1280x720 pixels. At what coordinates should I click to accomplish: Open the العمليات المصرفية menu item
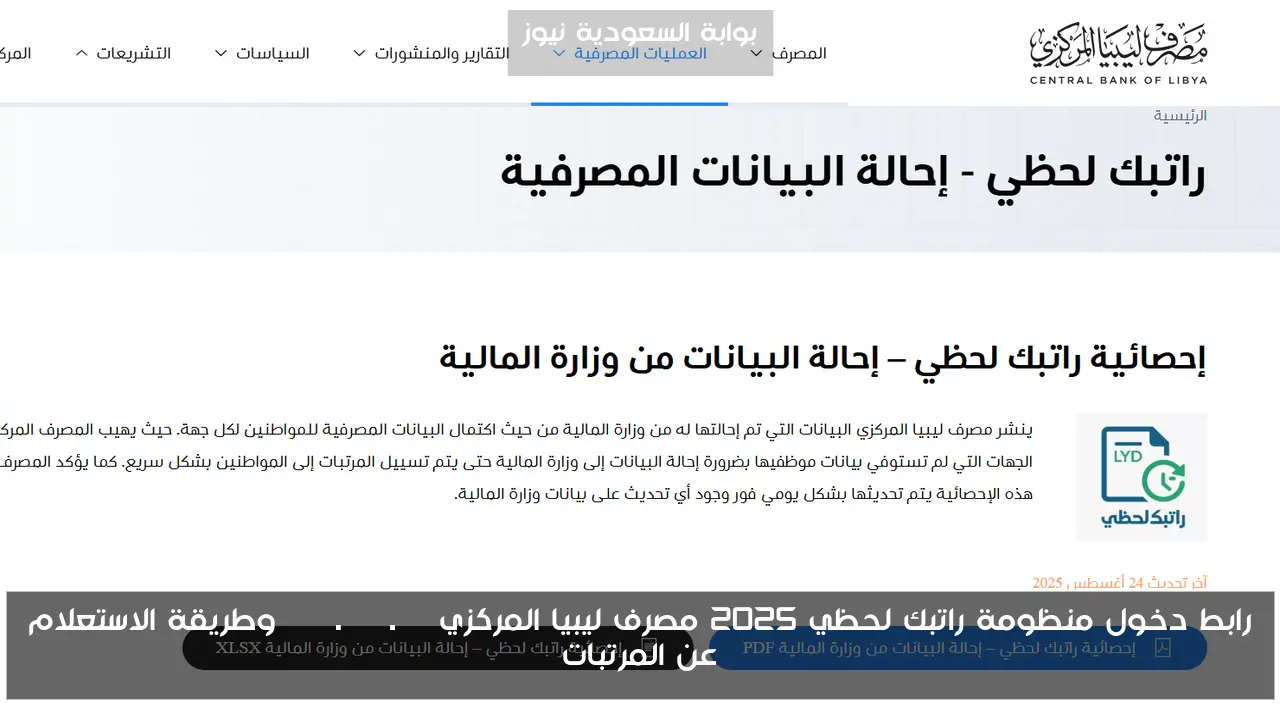pyautogui.click(x=640, y=53)
